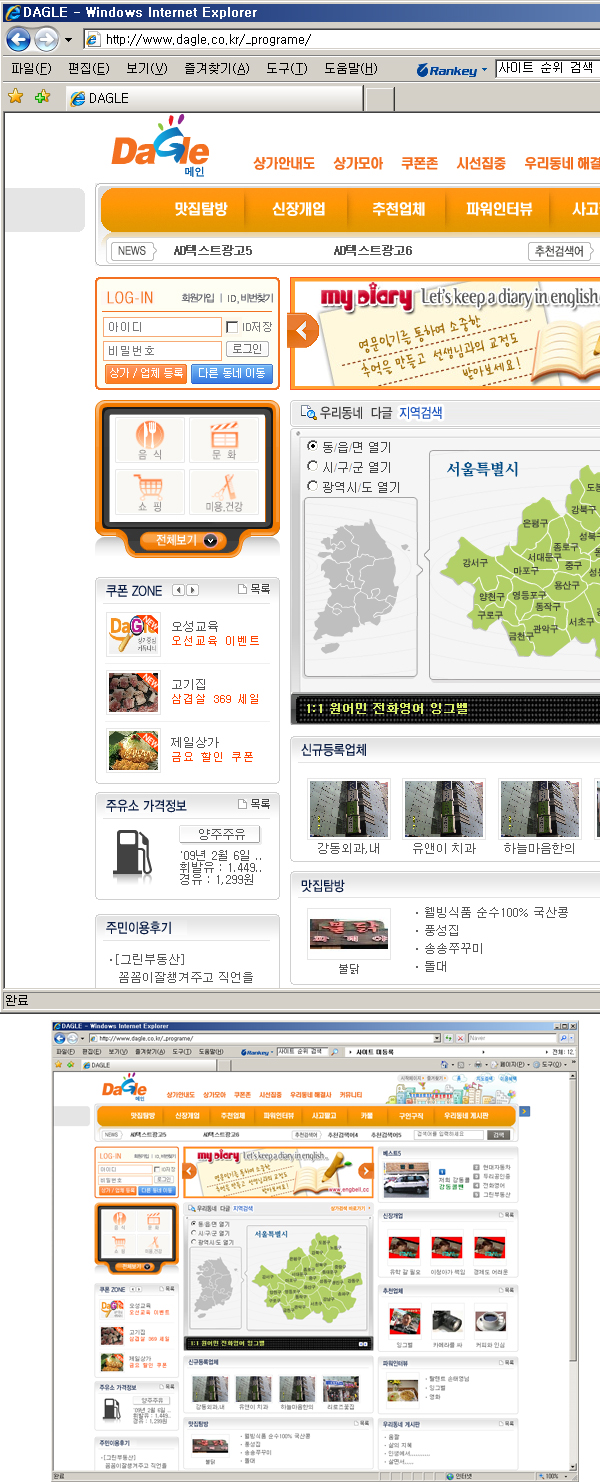This screenshot has width=600, height=1482.
Task: Click the gas pump icon in enlarged screenshot
Action: [x=133, y=851]
